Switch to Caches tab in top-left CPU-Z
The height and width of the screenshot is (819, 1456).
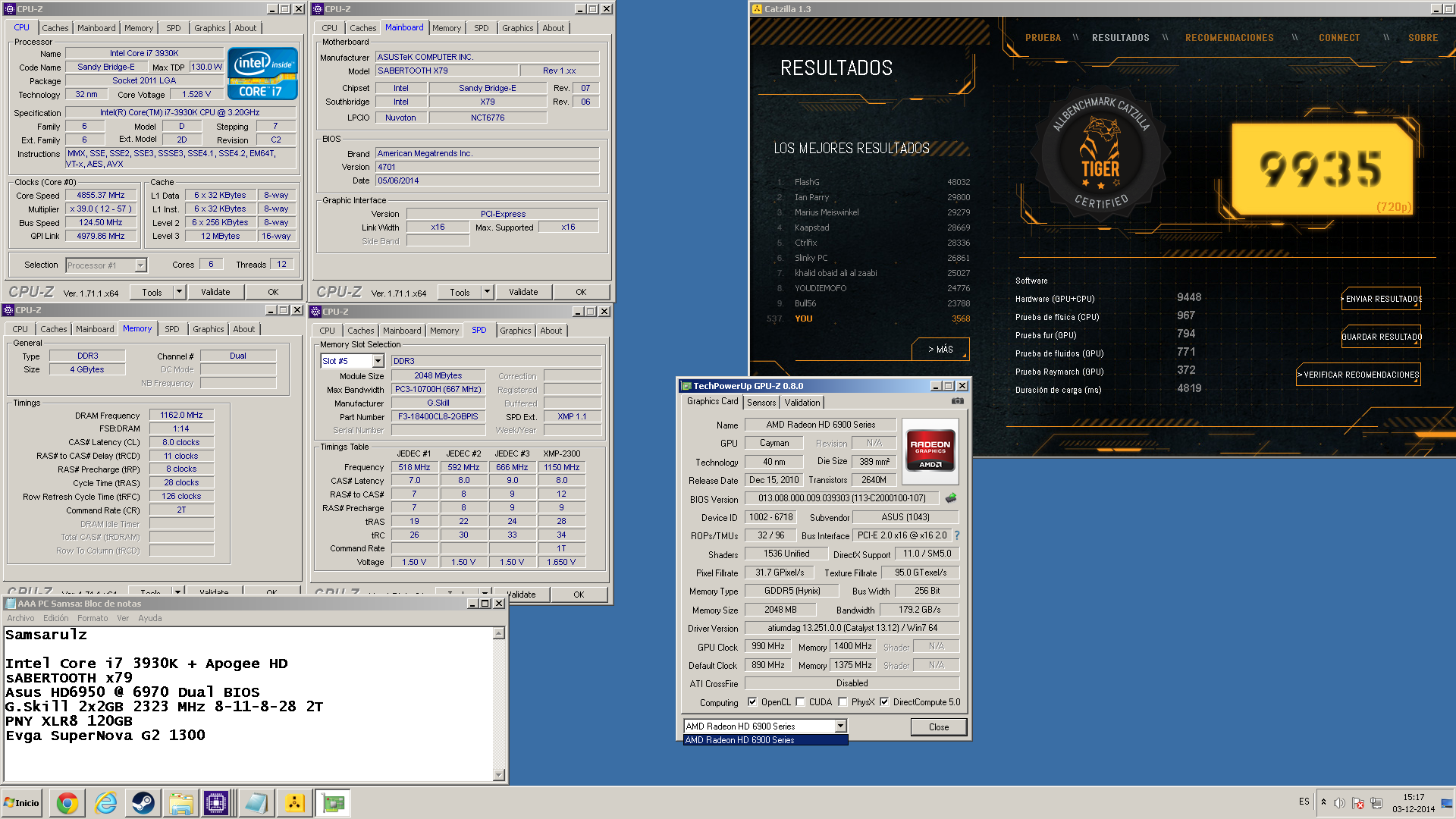click(55, 28)
